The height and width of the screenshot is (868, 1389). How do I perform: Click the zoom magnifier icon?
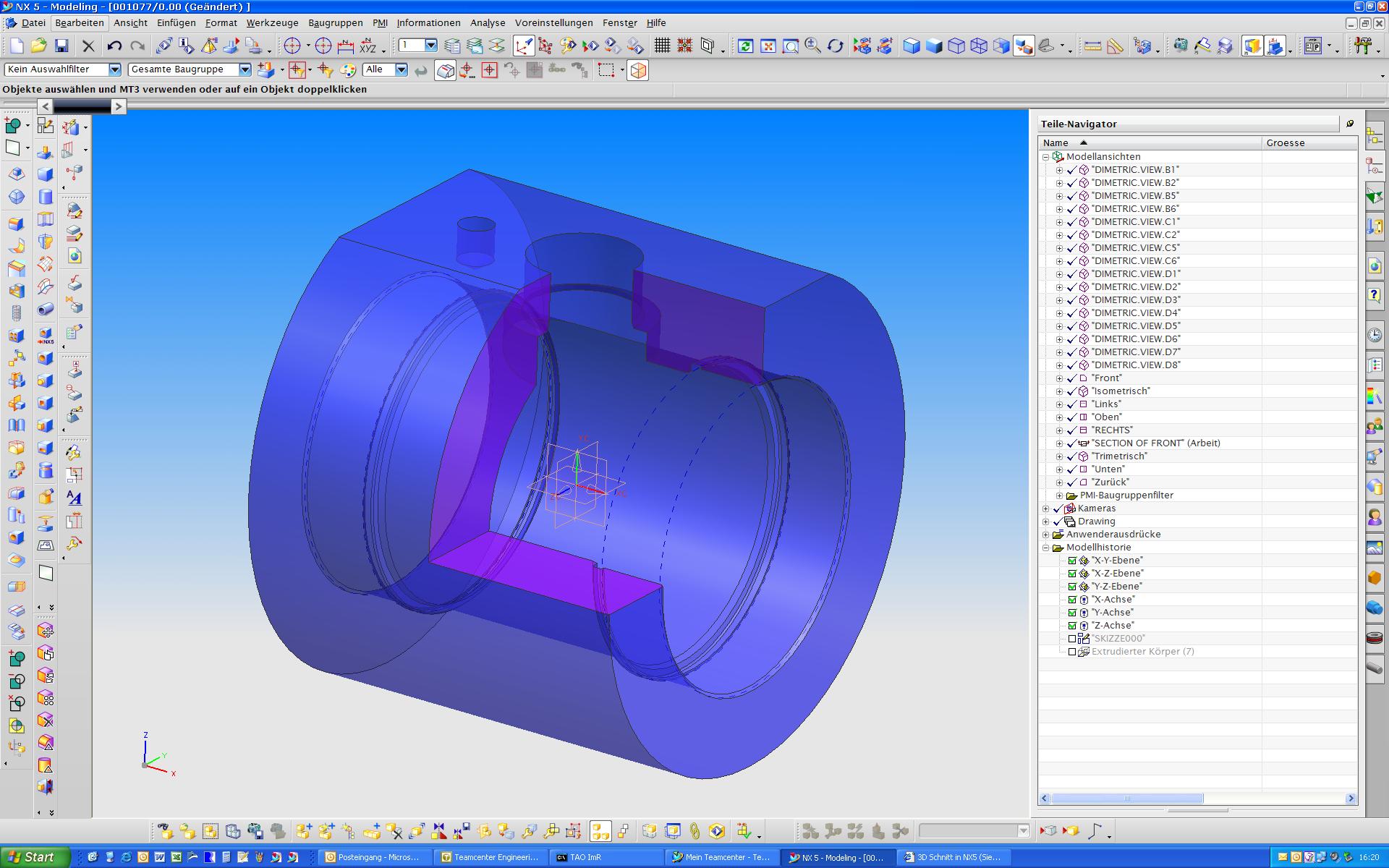(812, 46)
